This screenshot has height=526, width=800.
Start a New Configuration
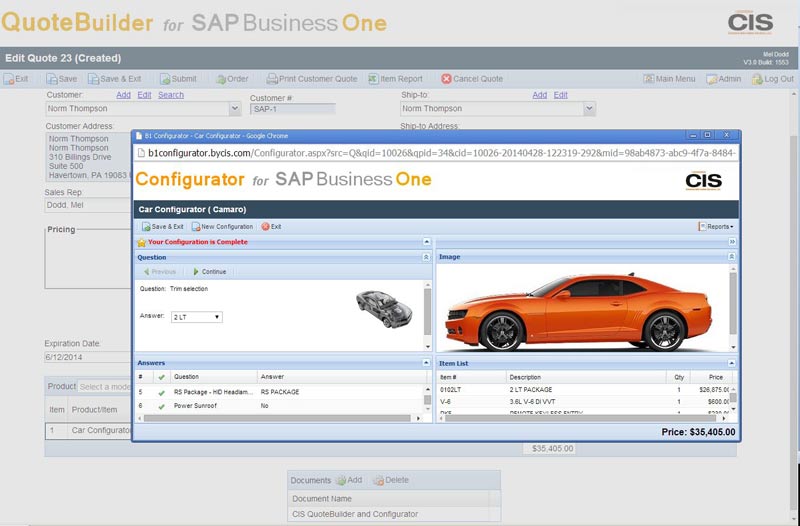coord(222,227)
